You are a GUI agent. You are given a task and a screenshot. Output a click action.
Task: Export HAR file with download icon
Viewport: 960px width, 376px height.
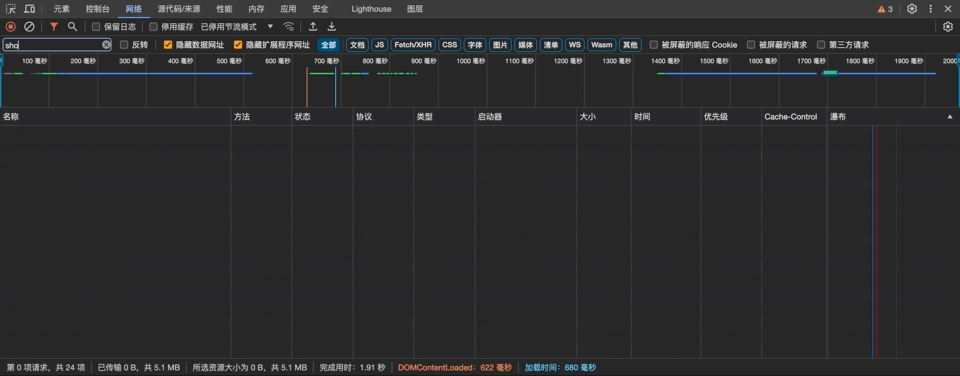point(331,27)
